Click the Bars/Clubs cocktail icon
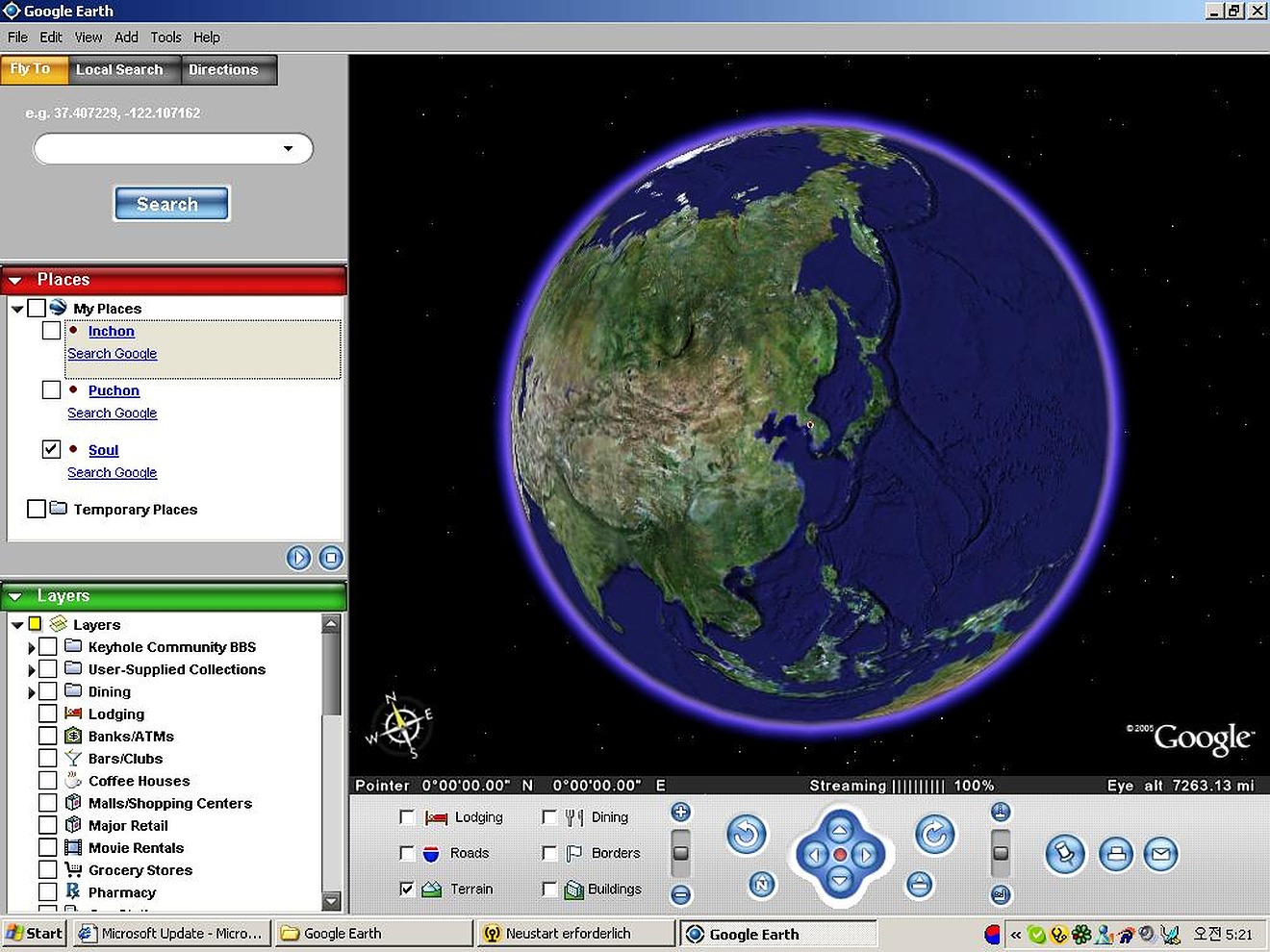 click(x=73, y=758)
